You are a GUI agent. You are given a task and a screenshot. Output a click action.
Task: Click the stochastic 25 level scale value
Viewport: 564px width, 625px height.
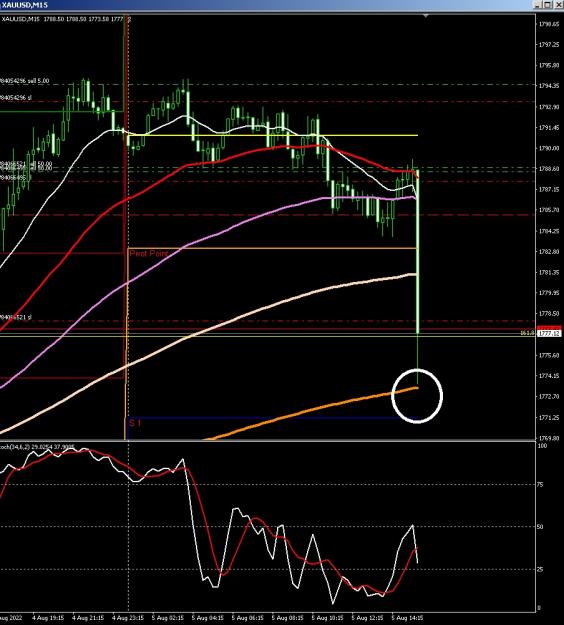point(540,569)
